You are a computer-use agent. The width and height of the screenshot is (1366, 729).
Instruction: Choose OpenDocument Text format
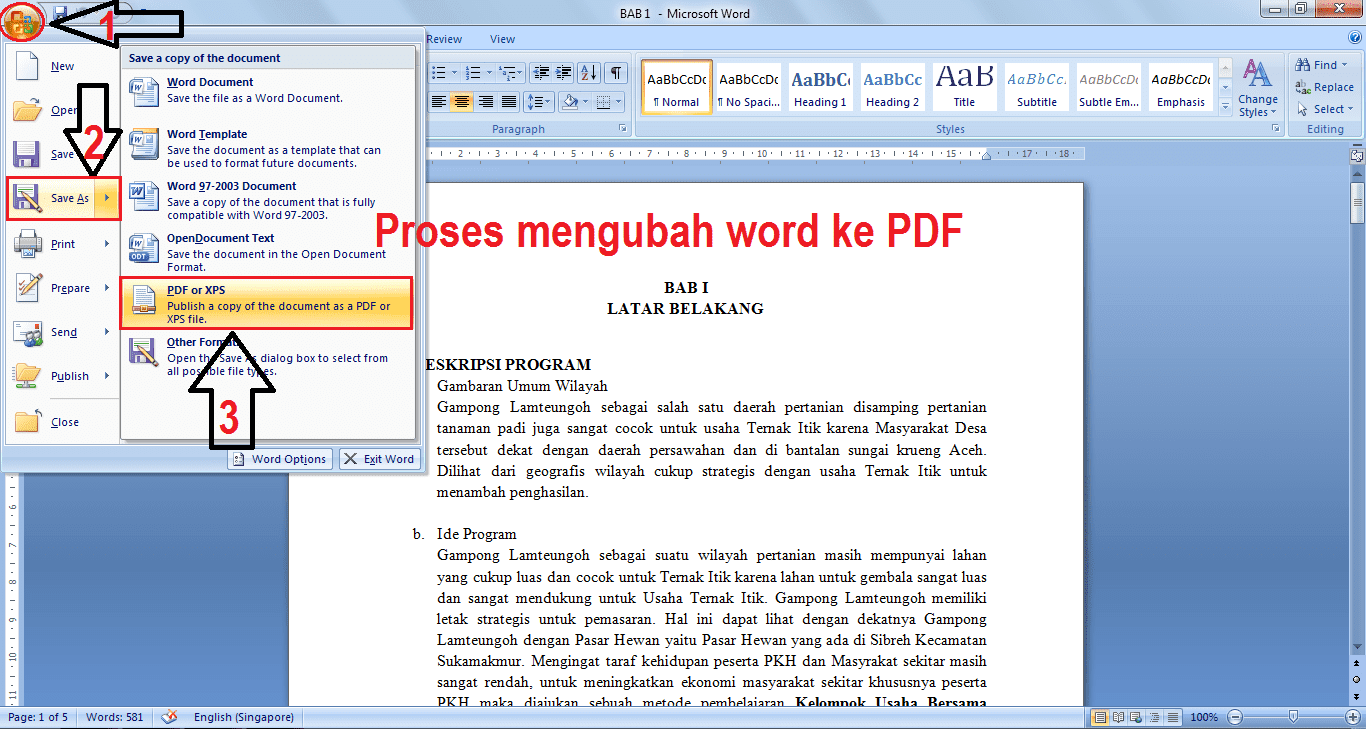tap(266, 252)
